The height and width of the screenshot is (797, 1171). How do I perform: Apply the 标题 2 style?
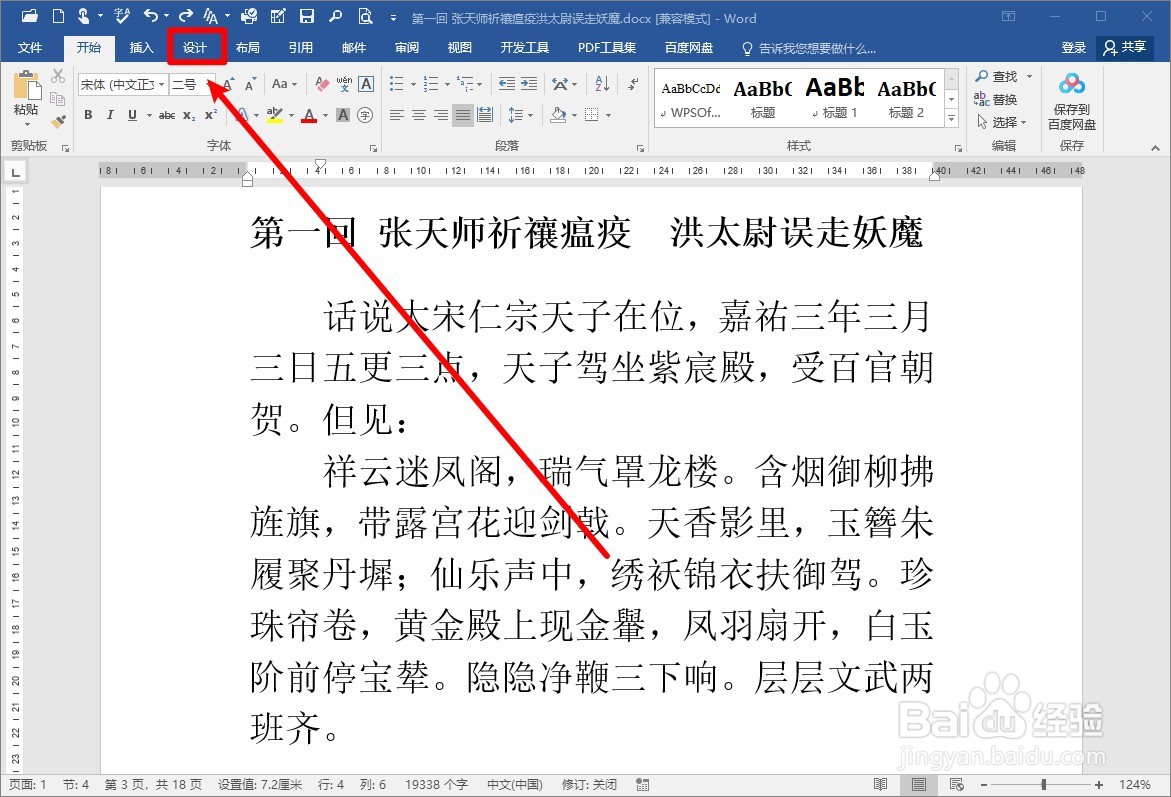[x=906, y=98]
